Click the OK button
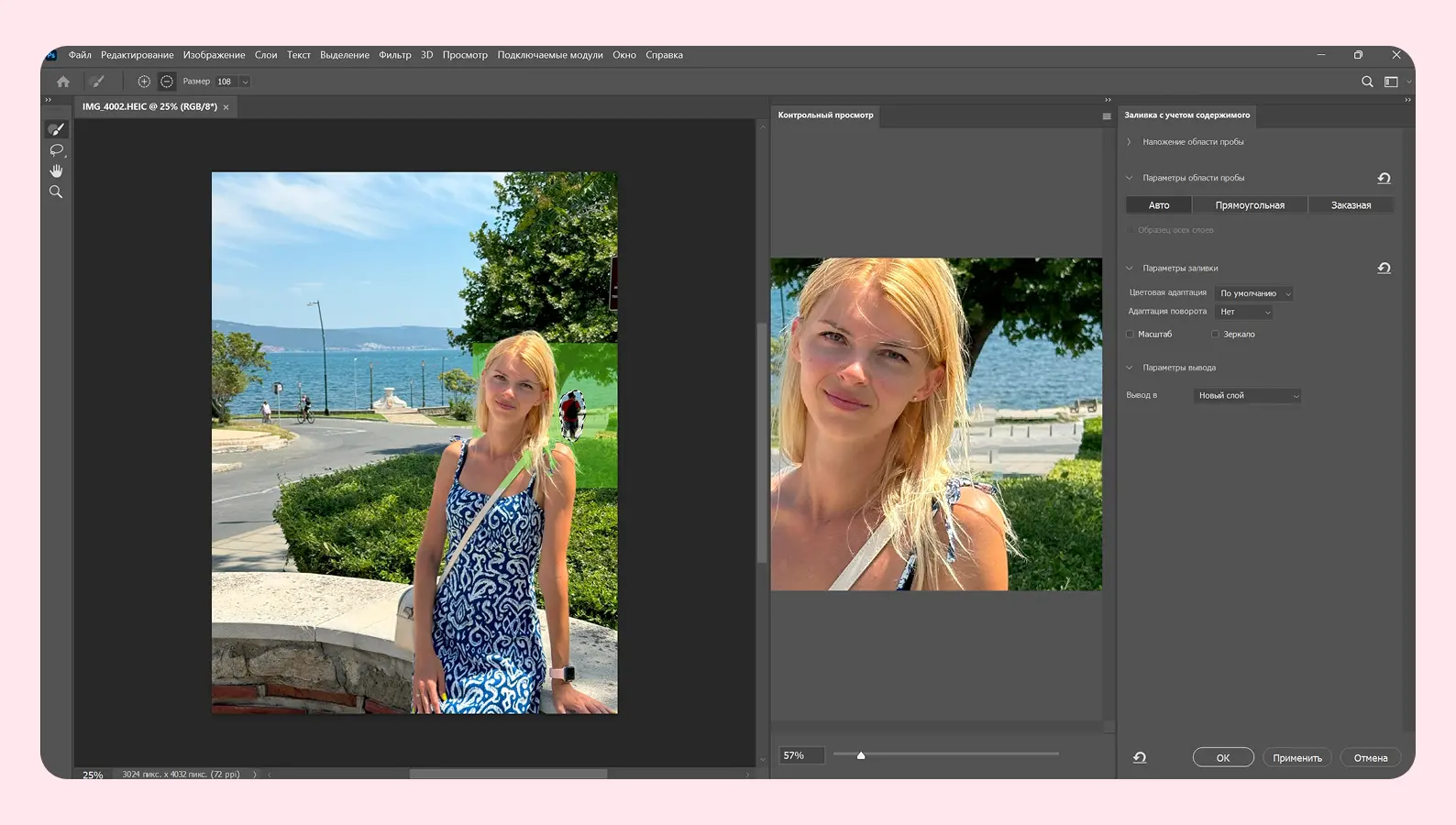 [1223, 757]
